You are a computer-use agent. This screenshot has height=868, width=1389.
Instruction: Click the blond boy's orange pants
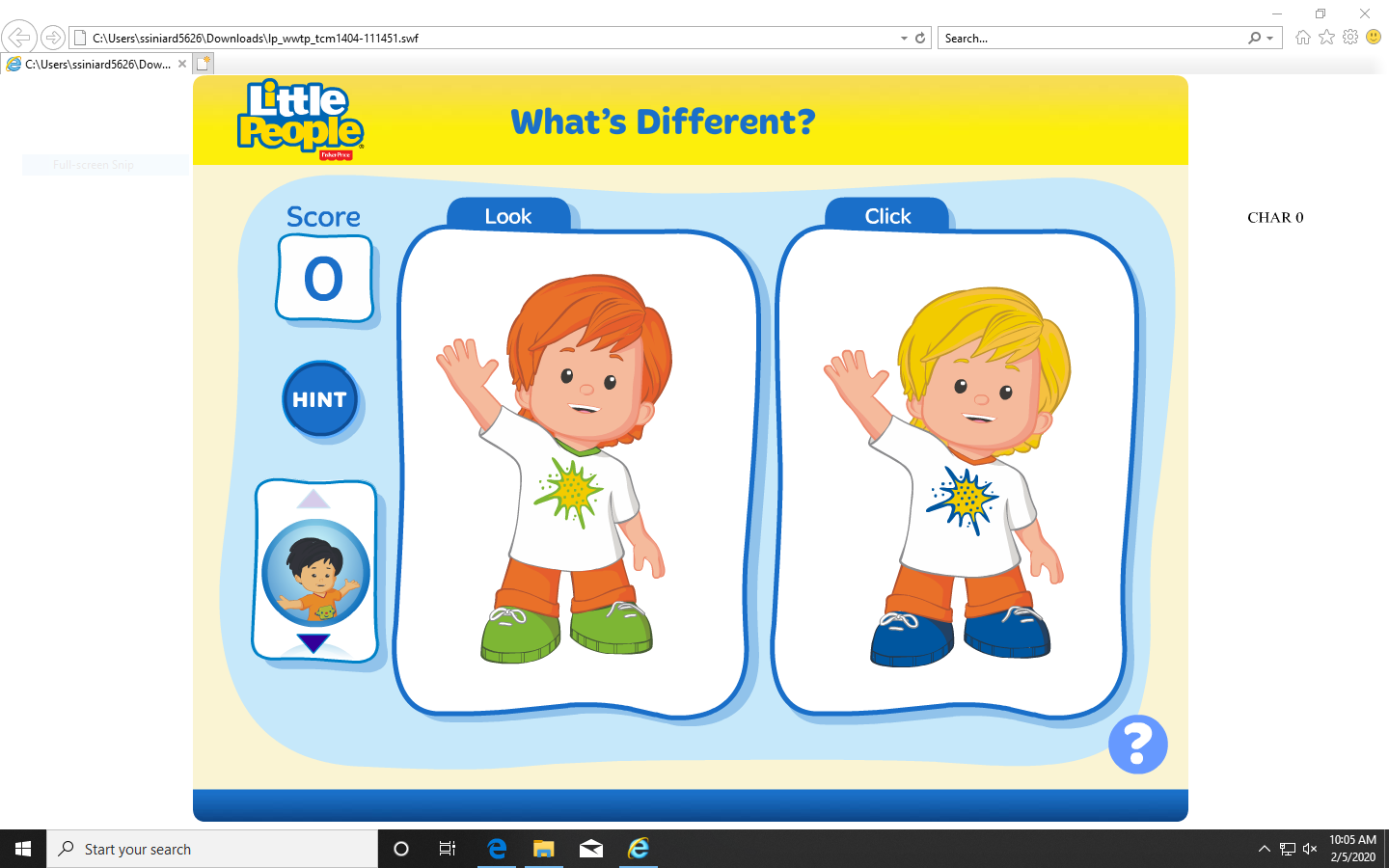point(957,591)
